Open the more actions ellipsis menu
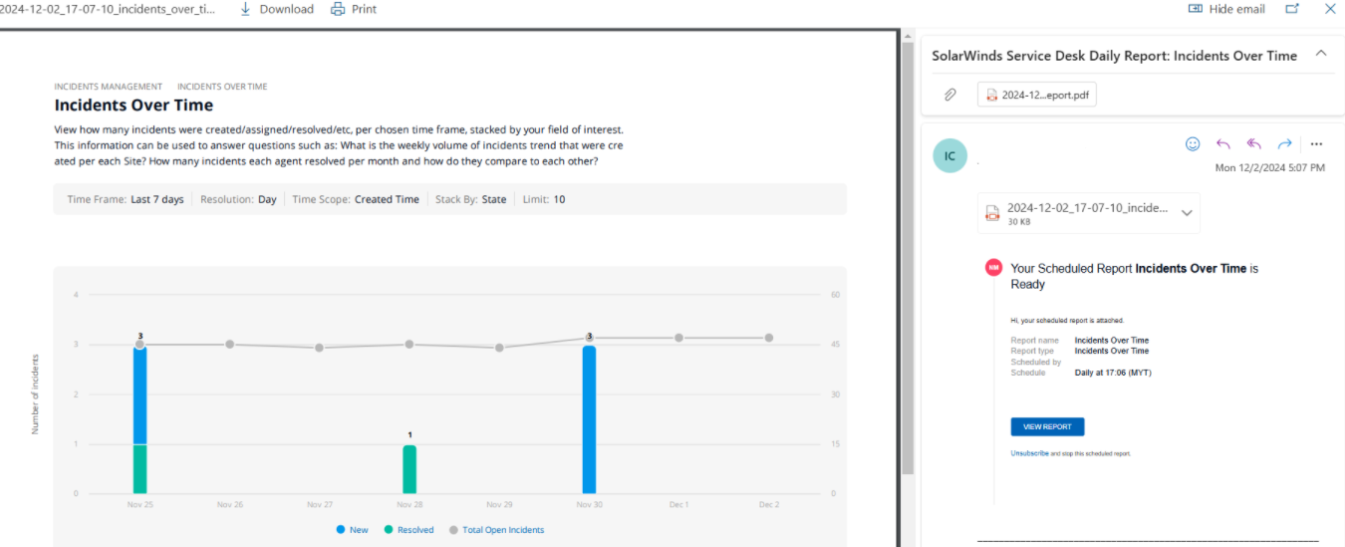The image size is (1345, 547). (1316, 144)
